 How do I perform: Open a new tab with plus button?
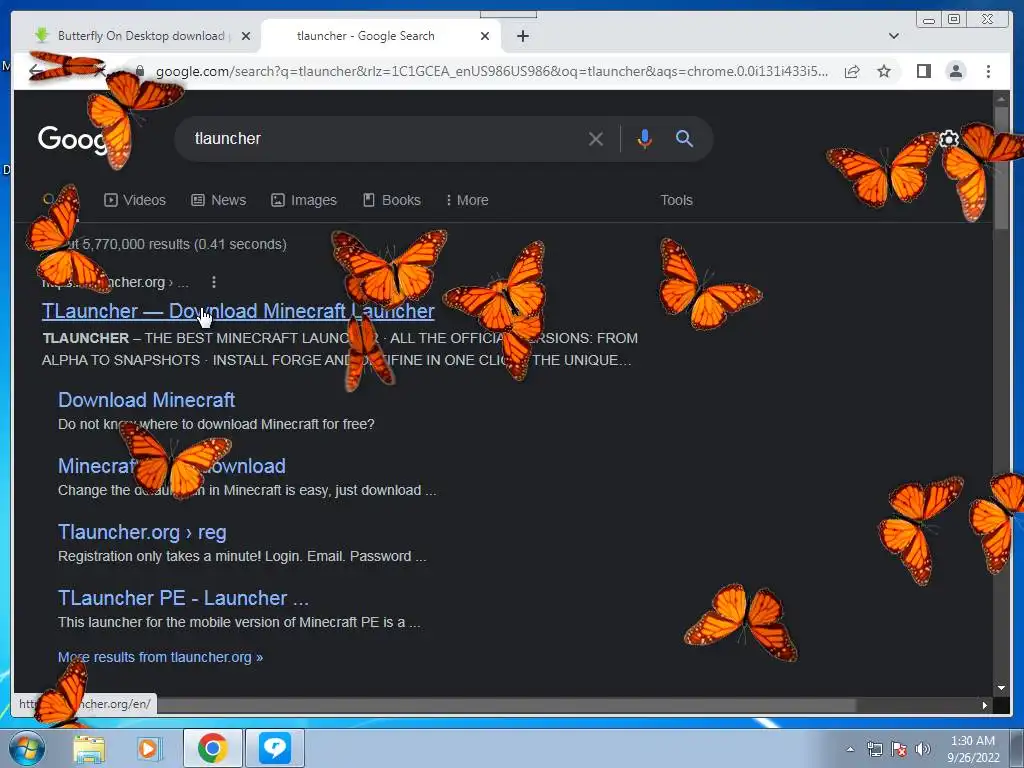[x=522, y=36]
